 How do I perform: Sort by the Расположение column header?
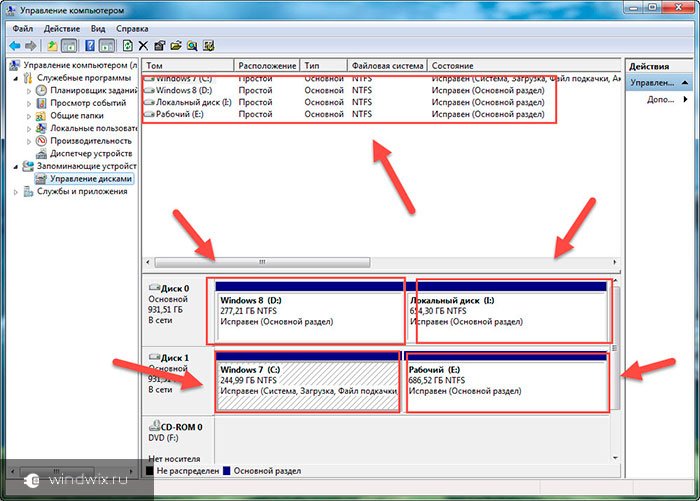267,66
